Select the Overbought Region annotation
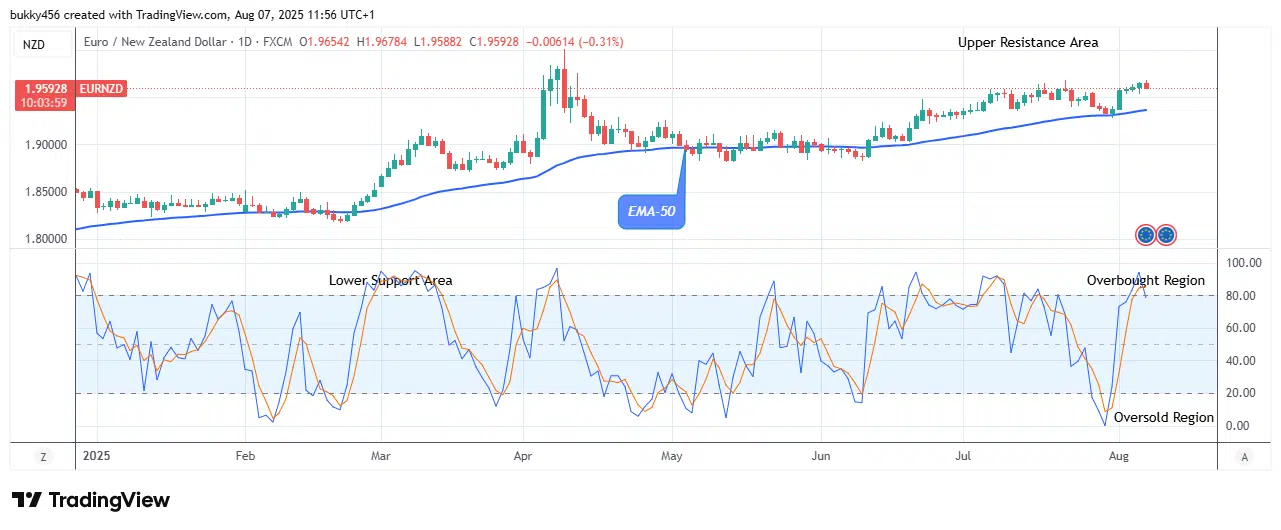The image size is (1281, 530). point(1146,280)
